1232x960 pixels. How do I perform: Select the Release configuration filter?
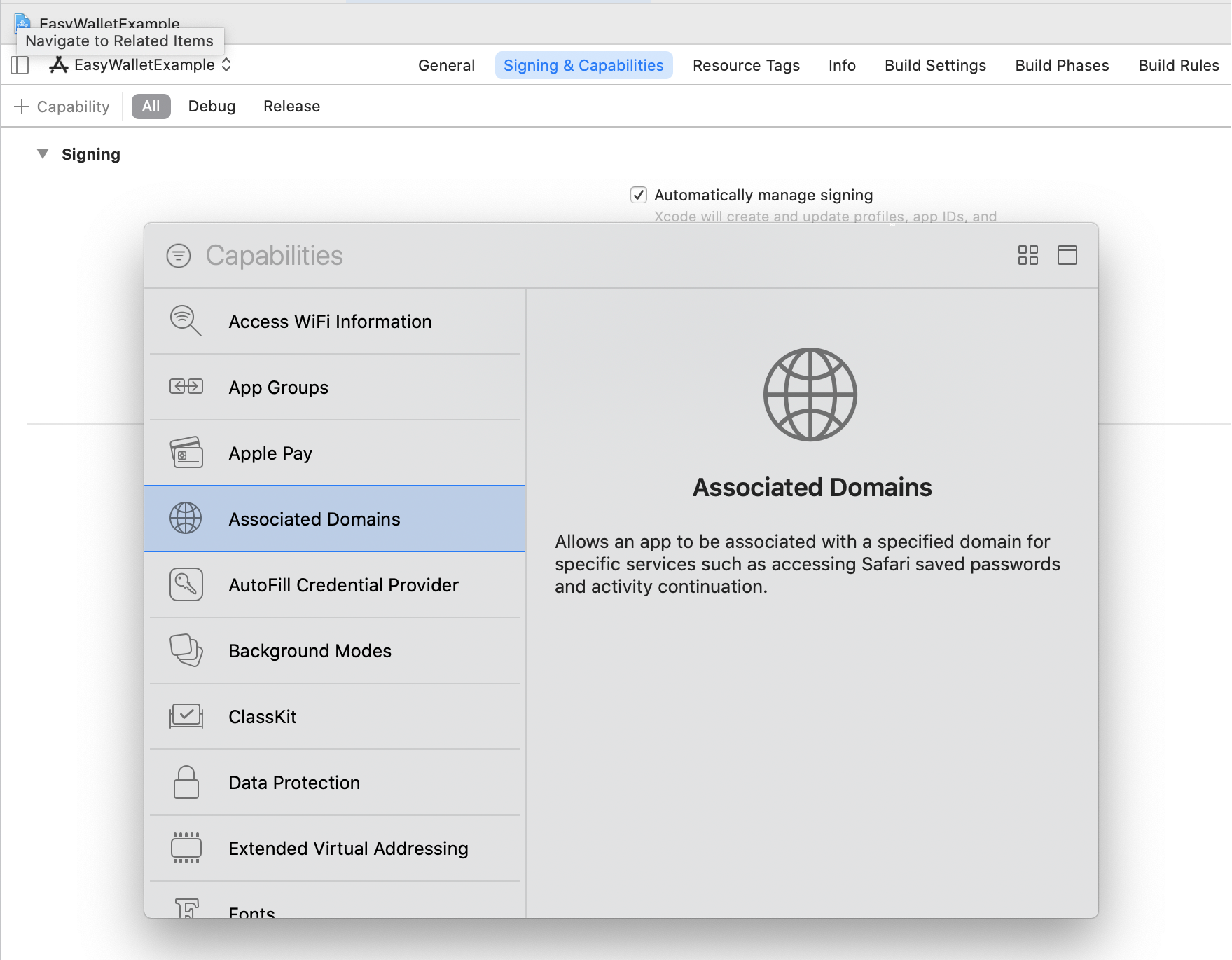[x=291, y=106]
